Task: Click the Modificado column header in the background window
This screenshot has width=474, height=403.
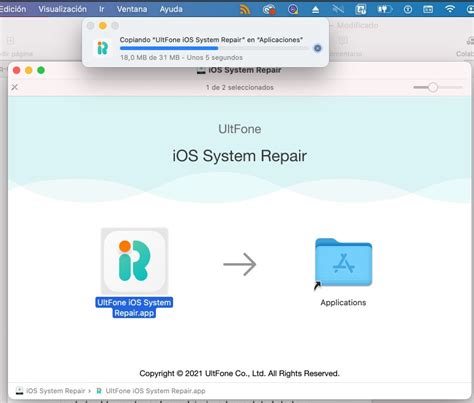Action: [357, 25]
